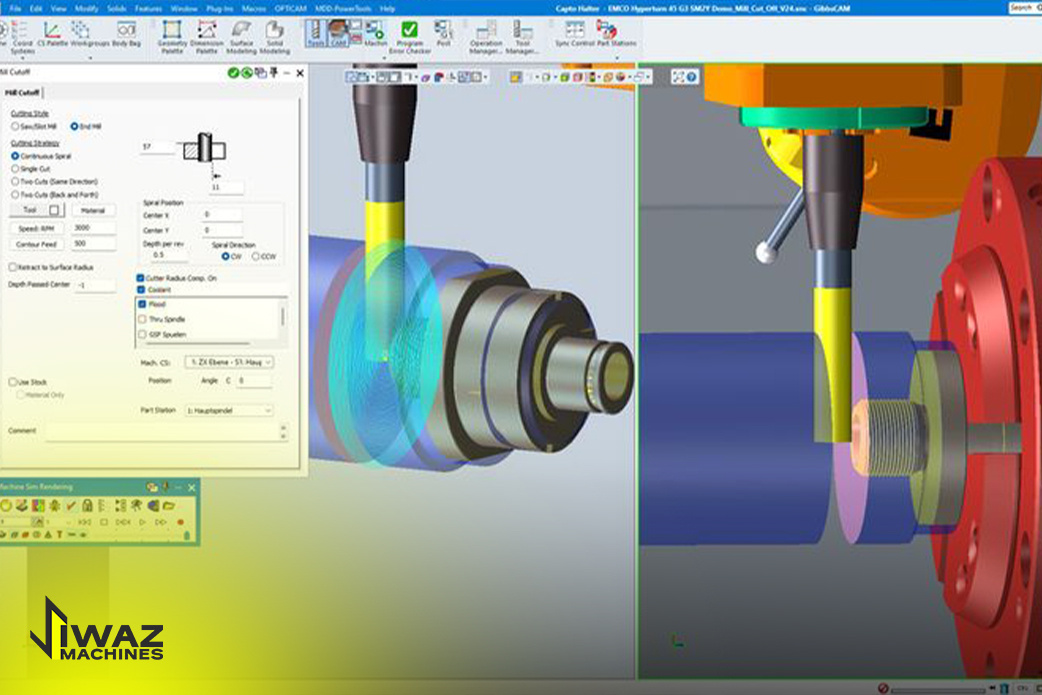Select Saw/Slot Mill cutting style
1042x695 pixels.
pos(34,126)
